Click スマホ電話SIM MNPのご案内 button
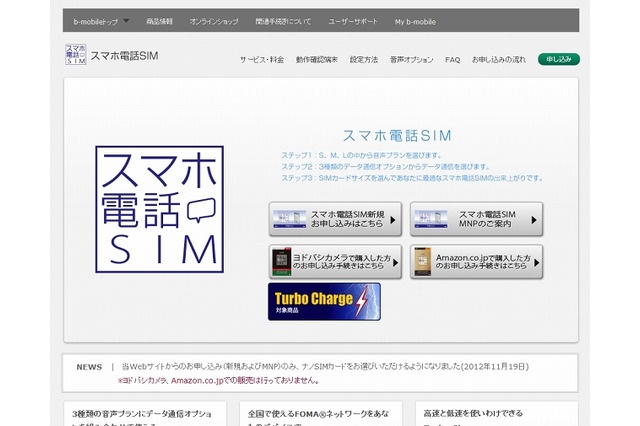The width and height of the screenshot is (640, 426). point(476,219)
